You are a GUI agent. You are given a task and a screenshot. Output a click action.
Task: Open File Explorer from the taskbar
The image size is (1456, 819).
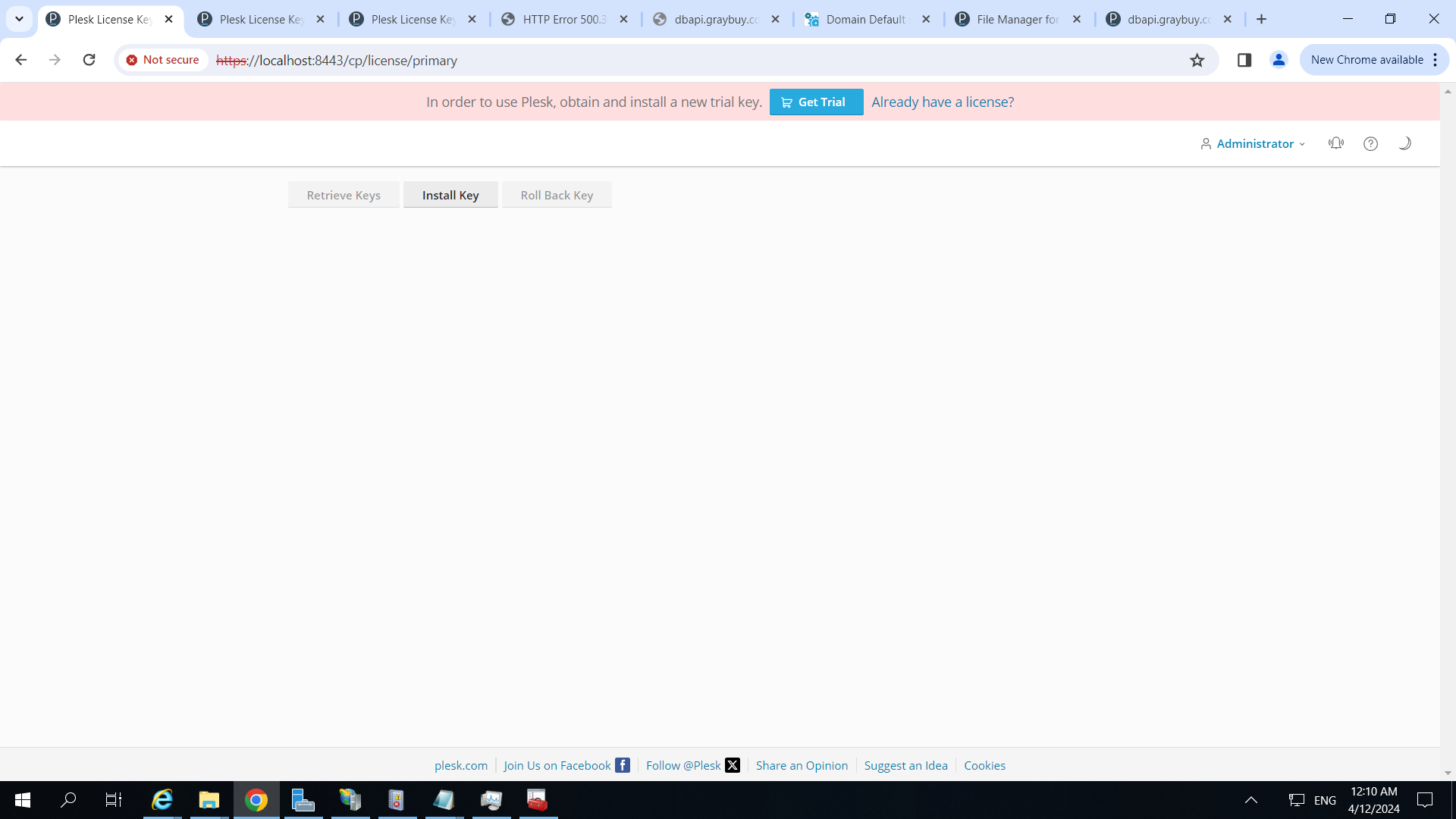[209, 800]
